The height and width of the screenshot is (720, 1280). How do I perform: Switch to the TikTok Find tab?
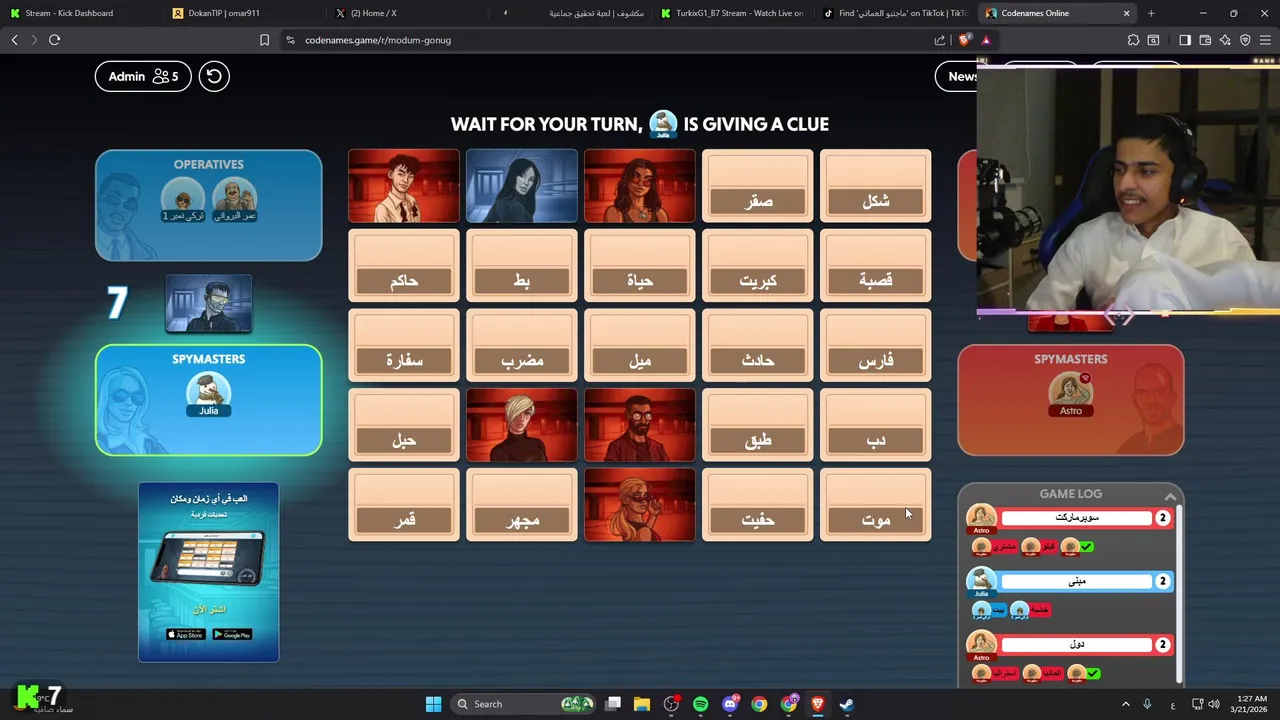coord(895,13)
